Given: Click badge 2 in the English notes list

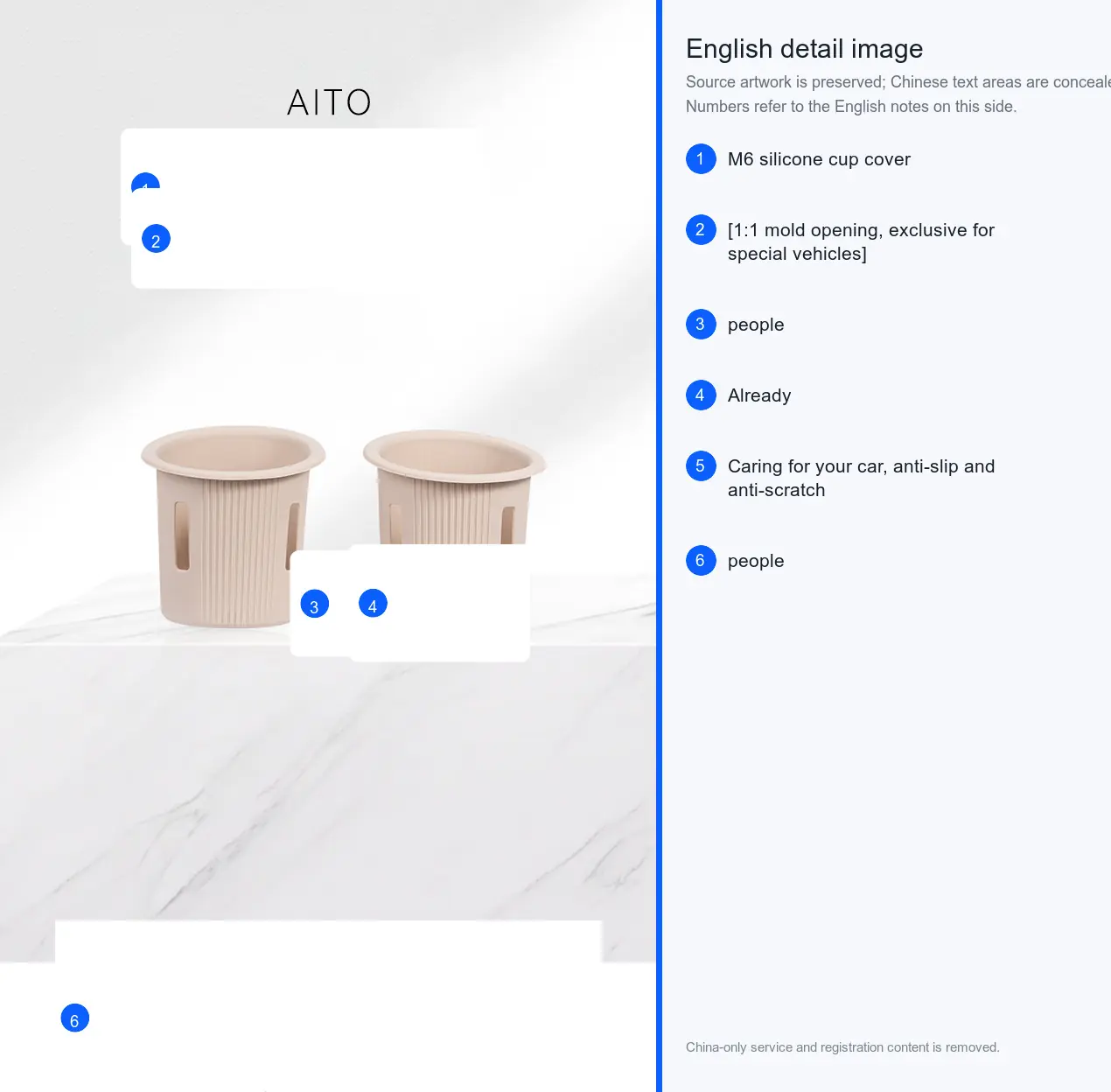Looking at the screenshot, I should click(x=701, y=229).
